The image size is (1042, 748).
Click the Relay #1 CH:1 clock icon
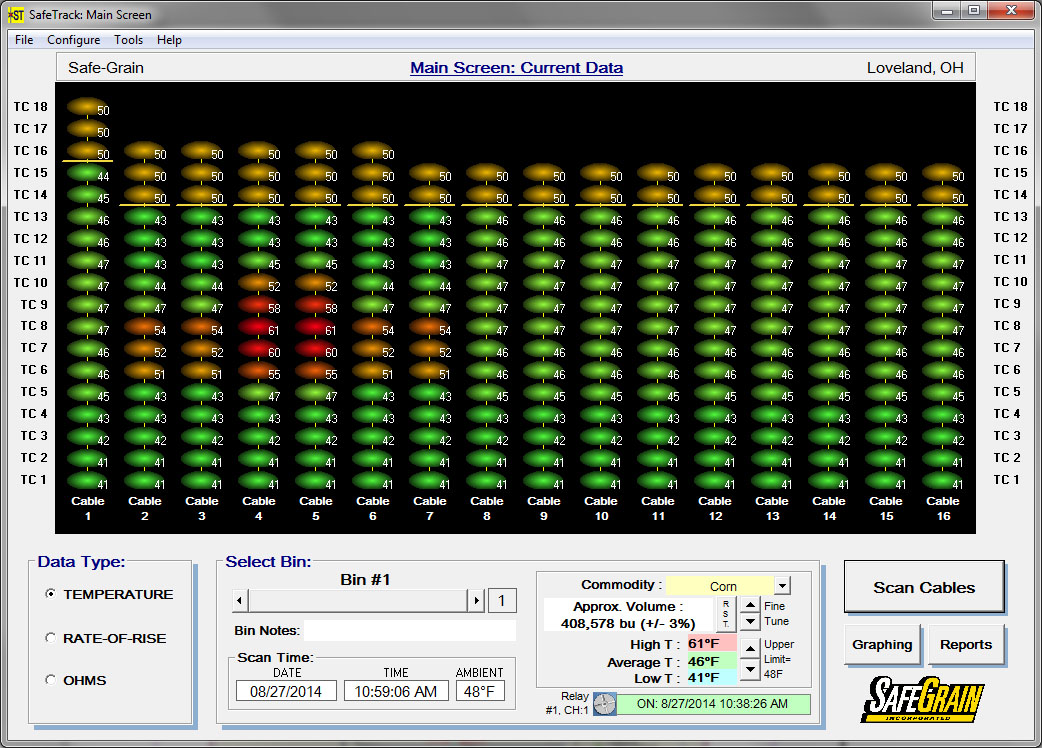[x=604, y=703]
